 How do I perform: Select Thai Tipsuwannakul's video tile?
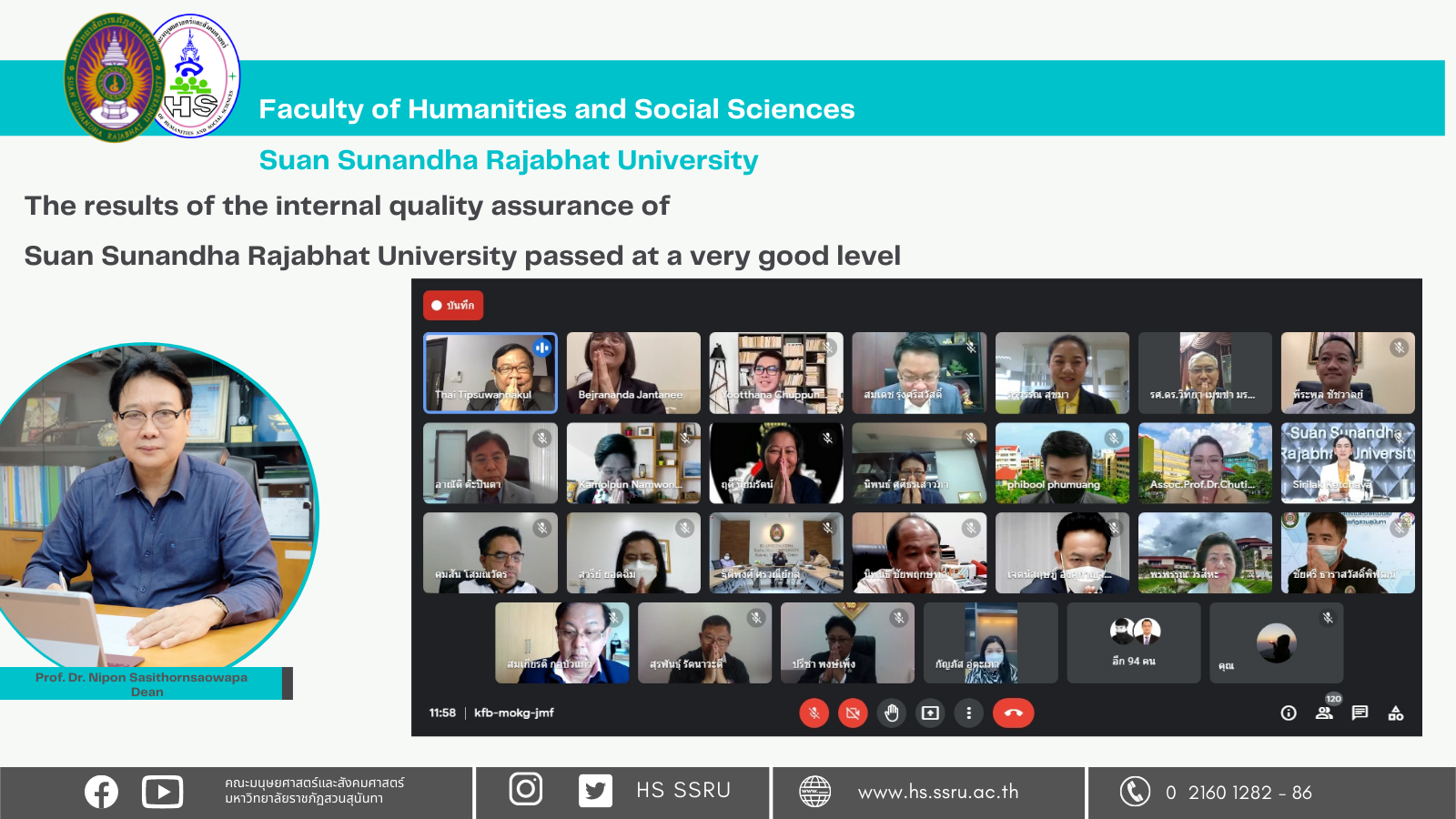coord(490,373)
